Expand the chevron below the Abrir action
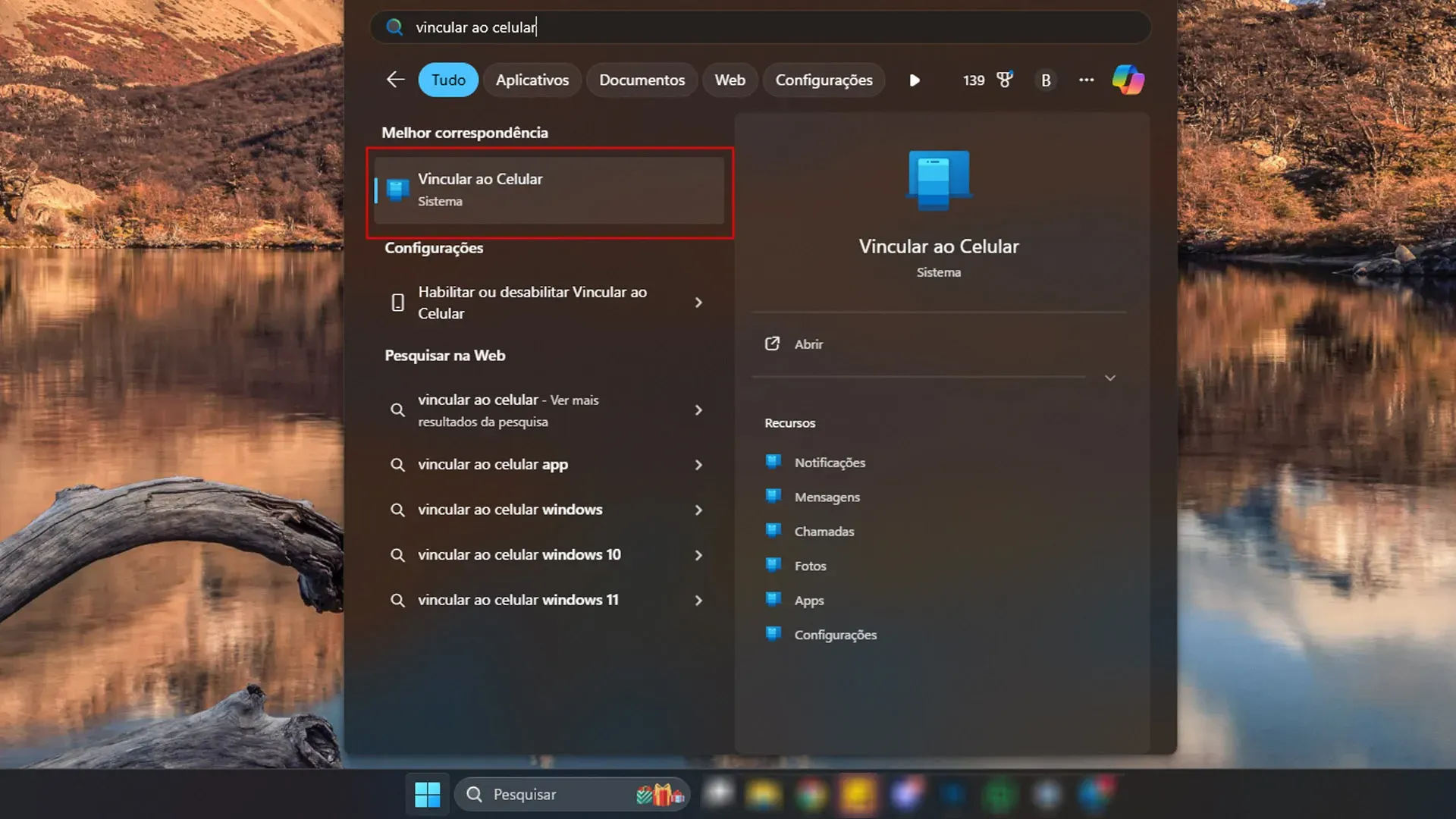Viewport: 1456px width, 819px height. pyautogui.click(x=1109, y=378)
